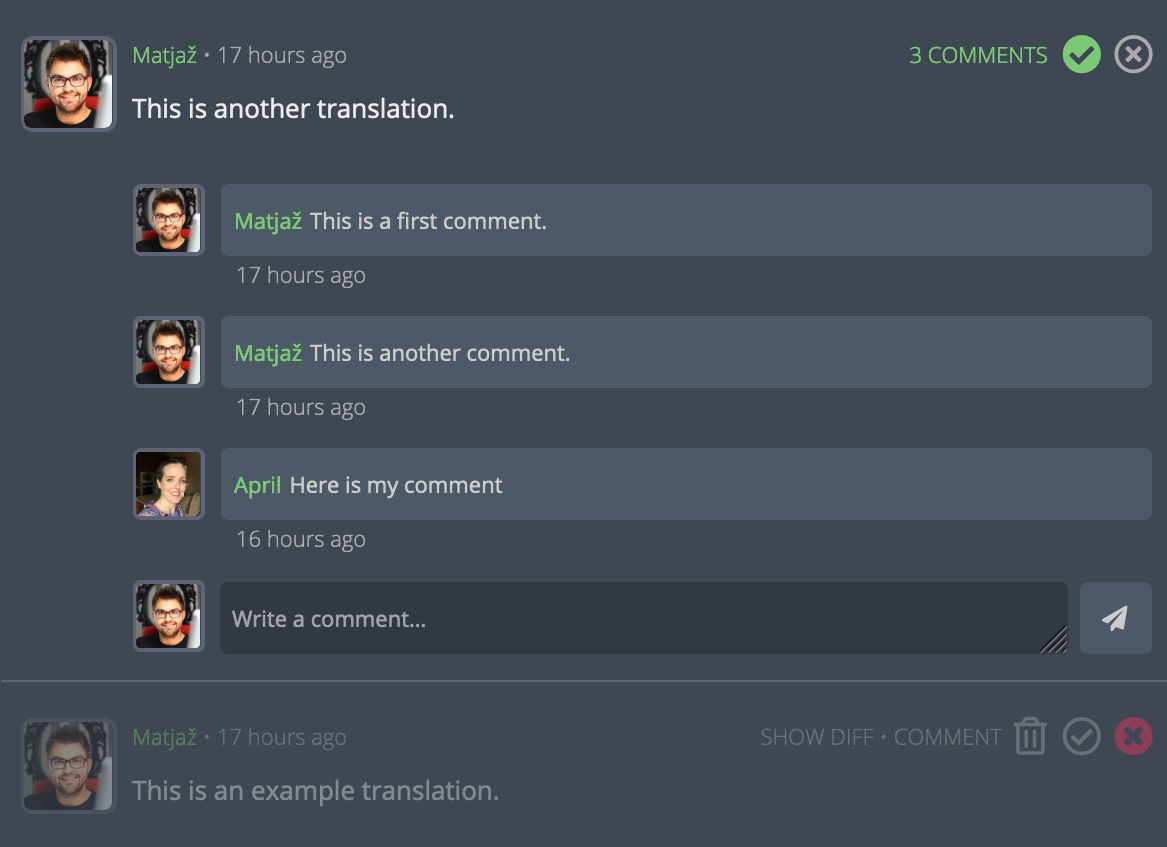Screen dimensions: 1167x847
Task: Click Matjaž's name in the first comment
Action: pos(268,222)
